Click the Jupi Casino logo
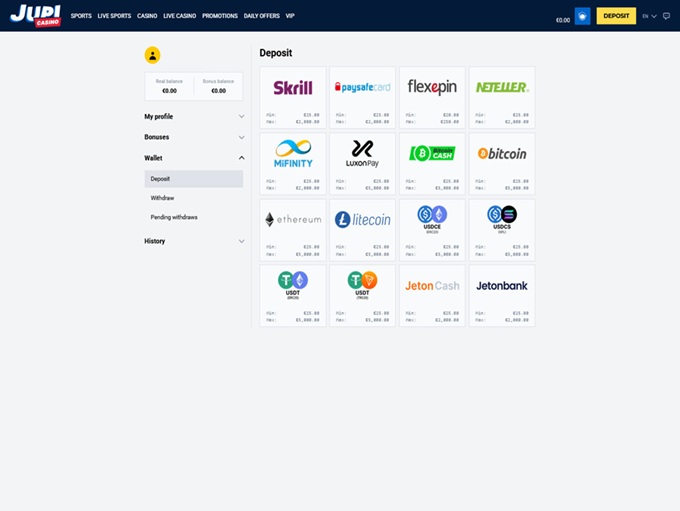This screenshot has width=680, height=511. coord(35,15)
